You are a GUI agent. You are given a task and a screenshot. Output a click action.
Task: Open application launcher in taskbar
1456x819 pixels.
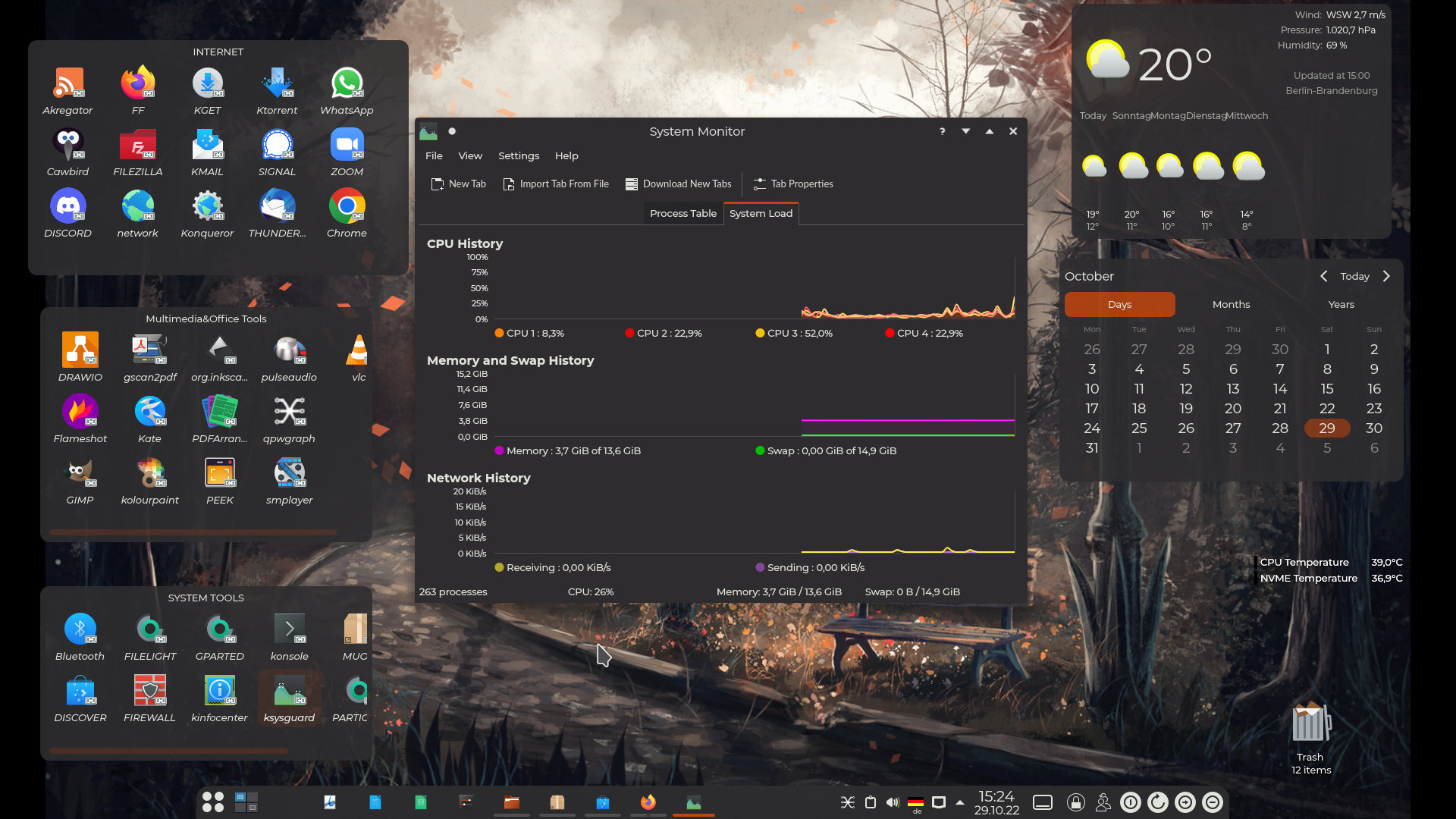click(x=213, y=802)
